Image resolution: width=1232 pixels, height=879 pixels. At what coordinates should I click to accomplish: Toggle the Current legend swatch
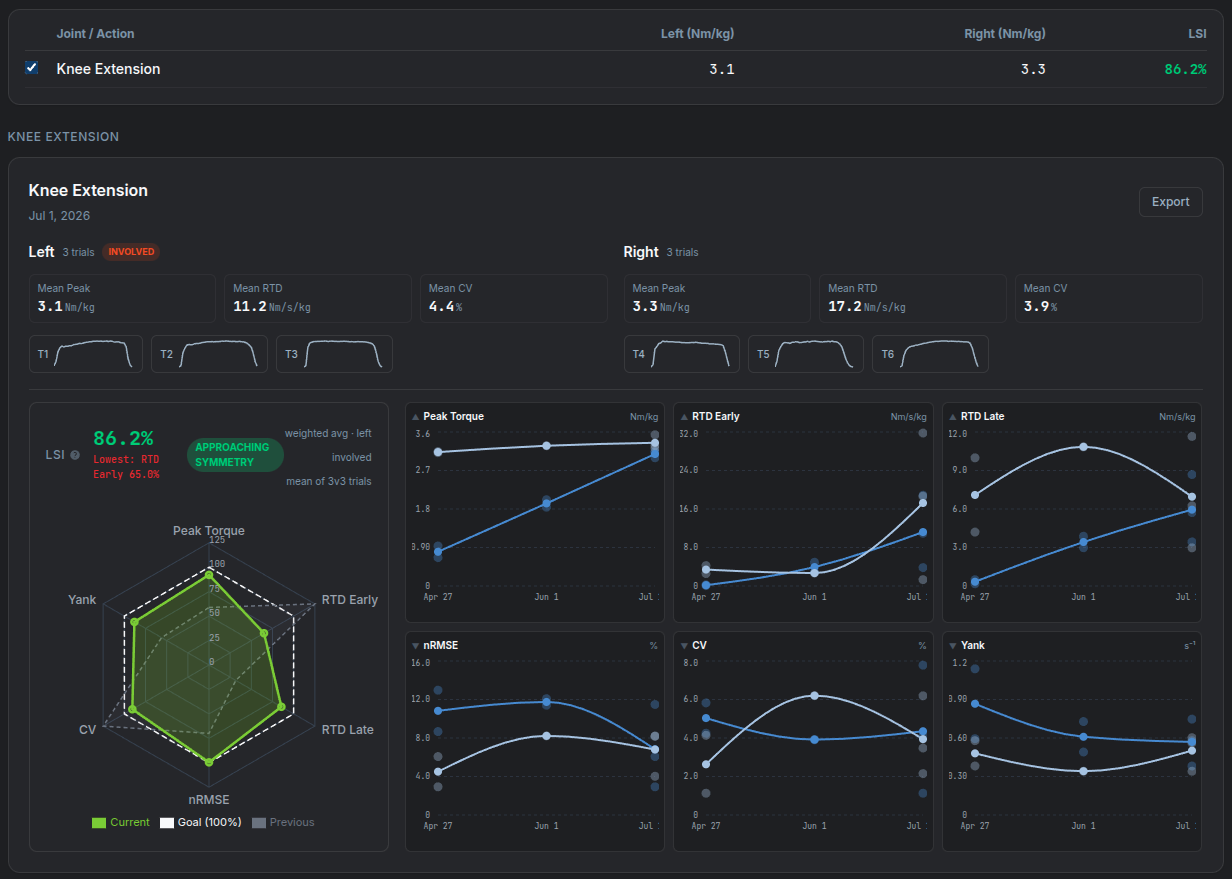tap(98, 823)
